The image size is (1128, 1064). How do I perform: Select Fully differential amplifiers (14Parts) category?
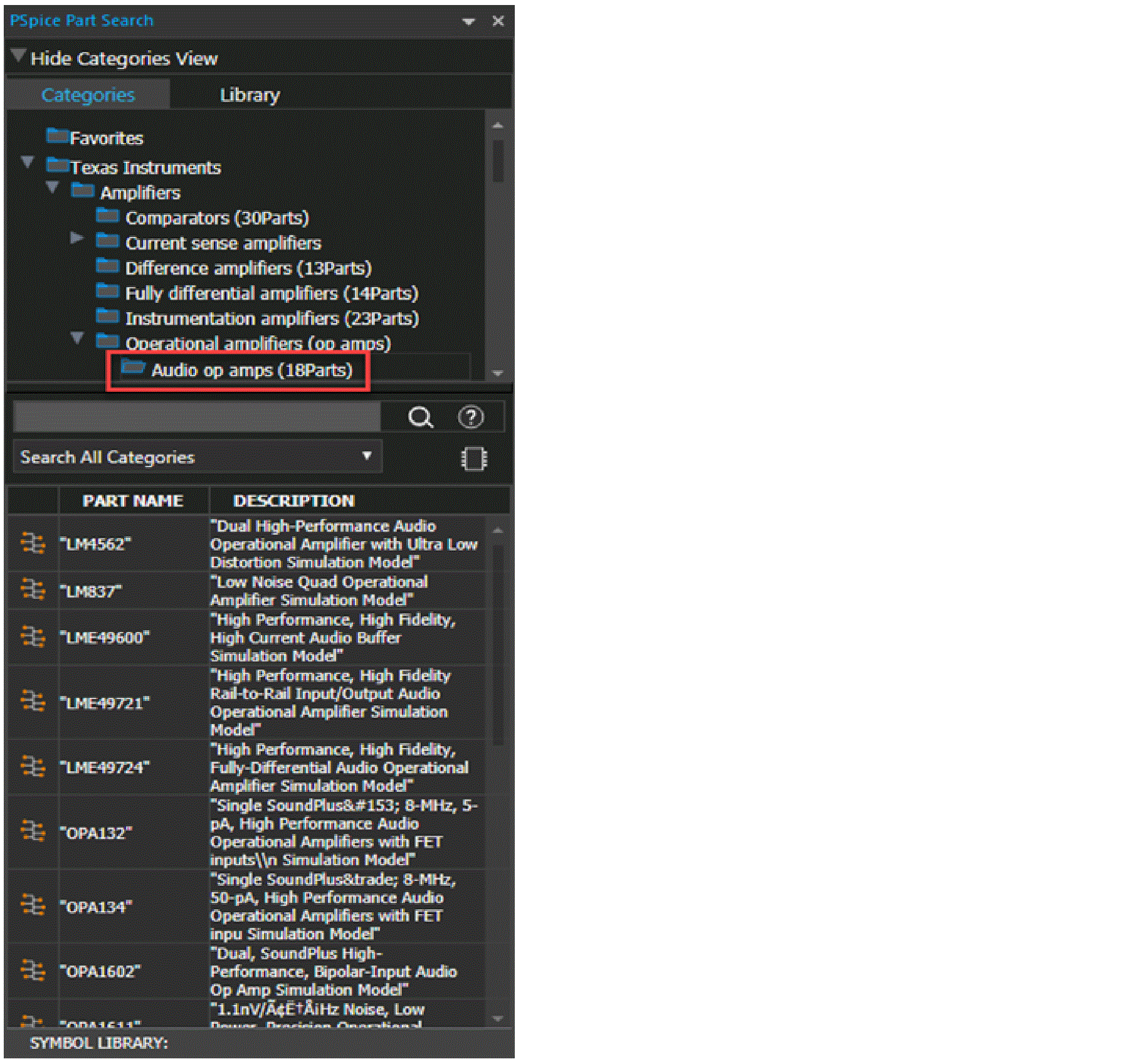click(271, 293)
